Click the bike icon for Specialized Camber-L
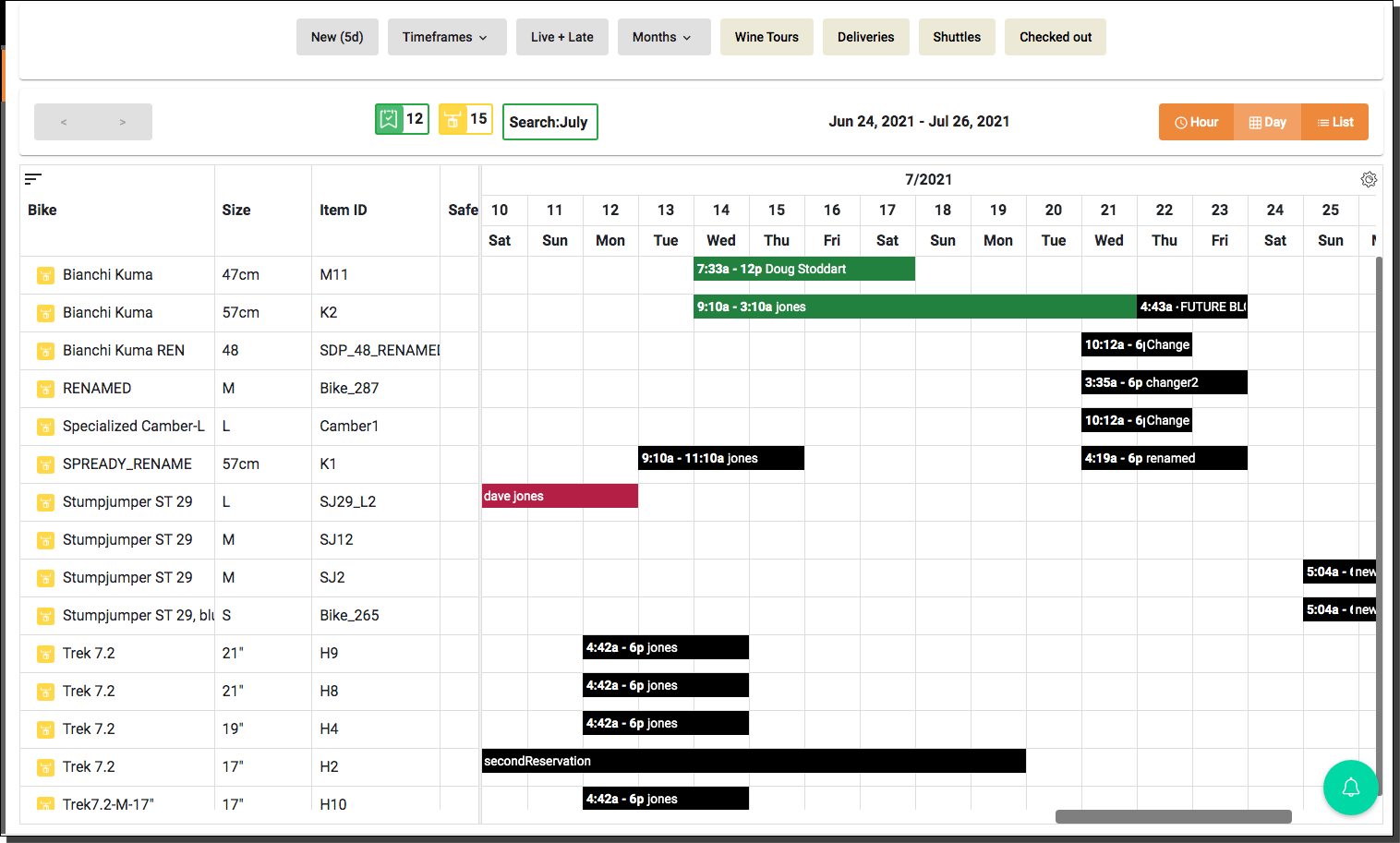This screenshot has width=1400, height=843. coord(45,427)
